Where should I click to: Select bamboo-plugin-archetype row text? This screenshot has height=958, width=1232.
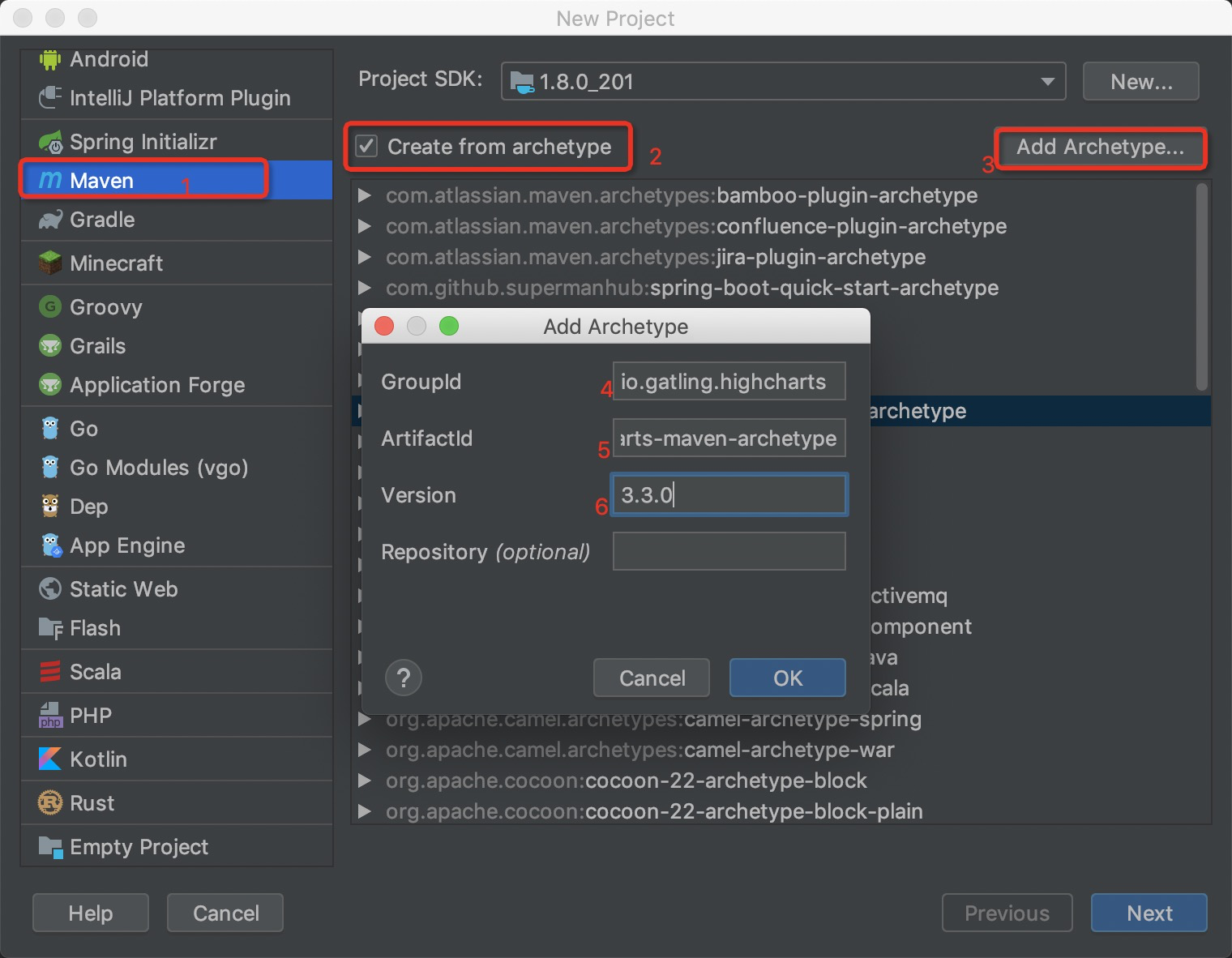pos(682,195)
